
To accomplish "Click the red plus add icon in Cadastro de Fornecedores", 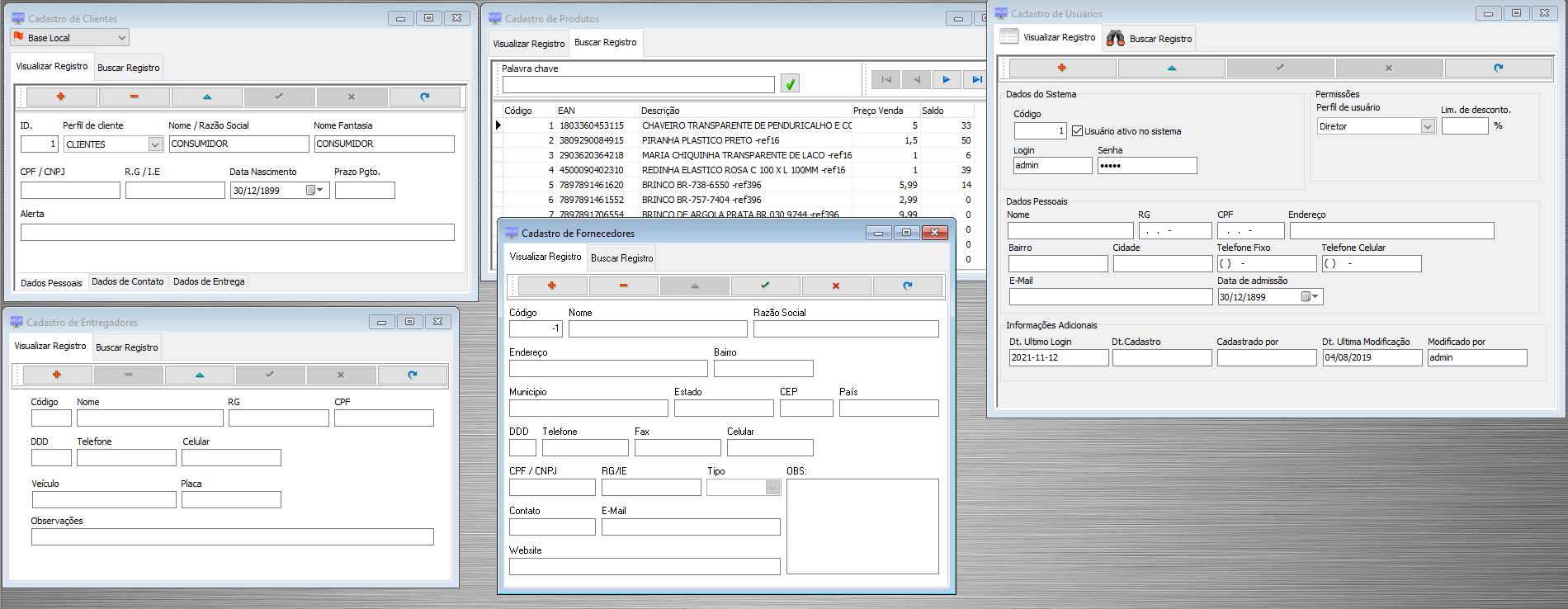I will click(x=552, y=286).
